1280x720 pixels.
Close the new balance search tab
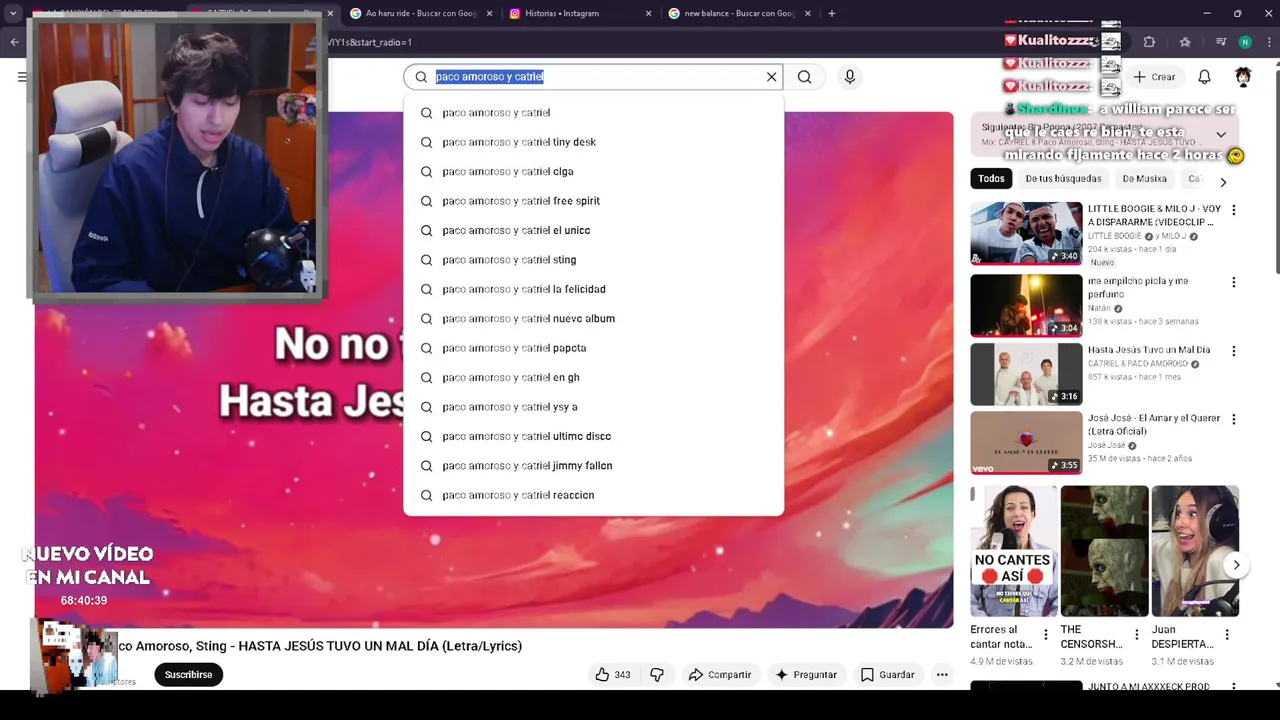tap(808, 13)
